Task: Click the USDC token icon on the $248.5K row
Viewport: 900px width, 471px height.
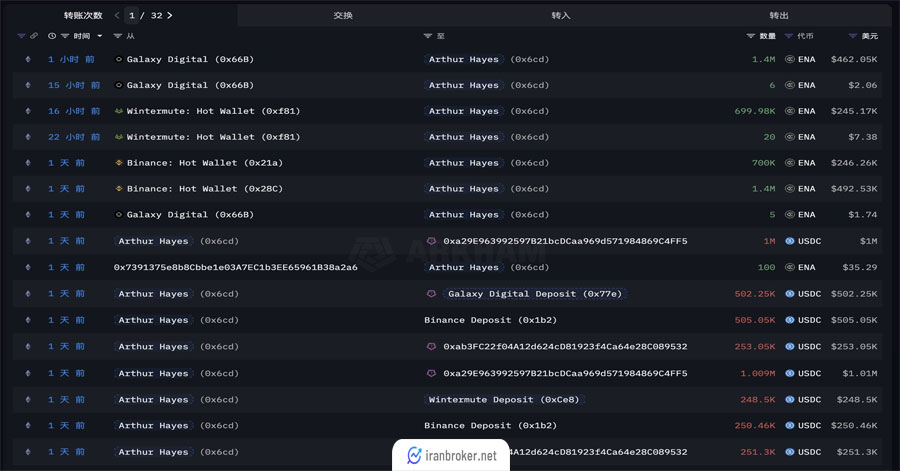Action: pyautogui.click(x=790, y=399)
